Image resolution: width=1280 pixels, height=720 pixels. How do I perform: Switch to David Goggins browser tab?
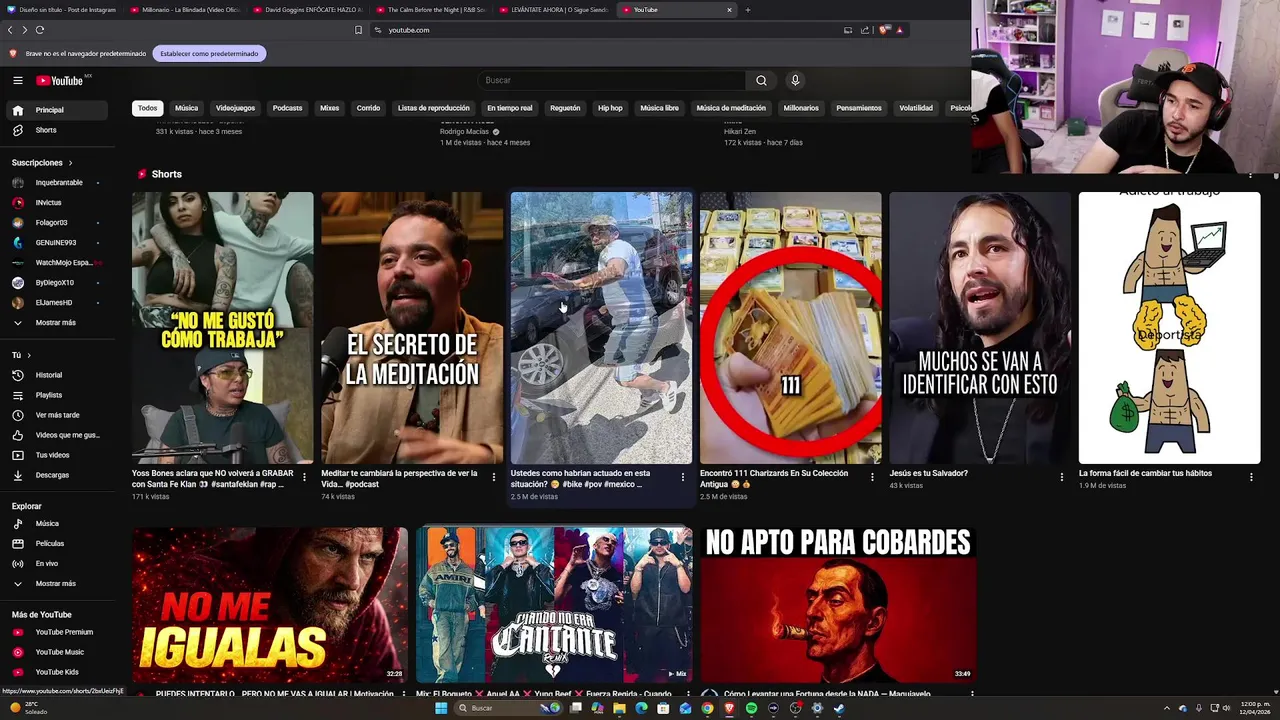[307, 10]
